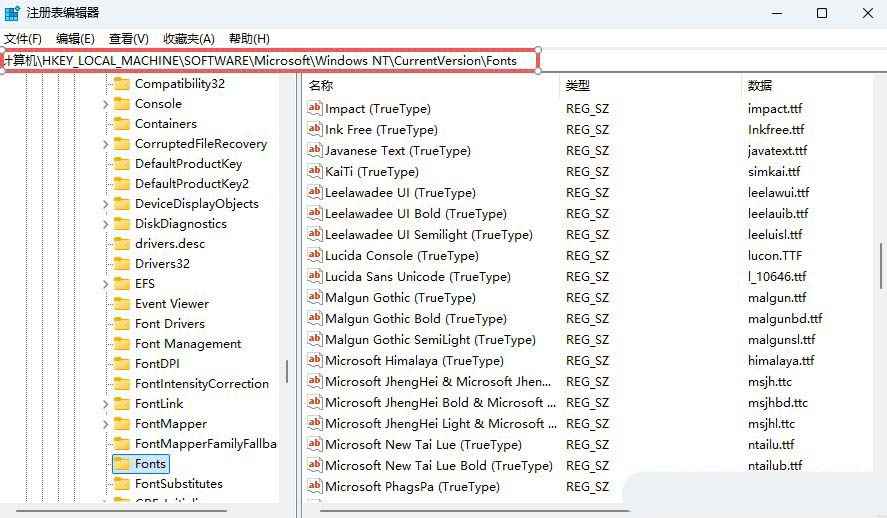Viewport: 887px width, 518px height.
Task: Select the Leelawadee UI Bold (TrueType) value
Action: click(x=415, y=214)
